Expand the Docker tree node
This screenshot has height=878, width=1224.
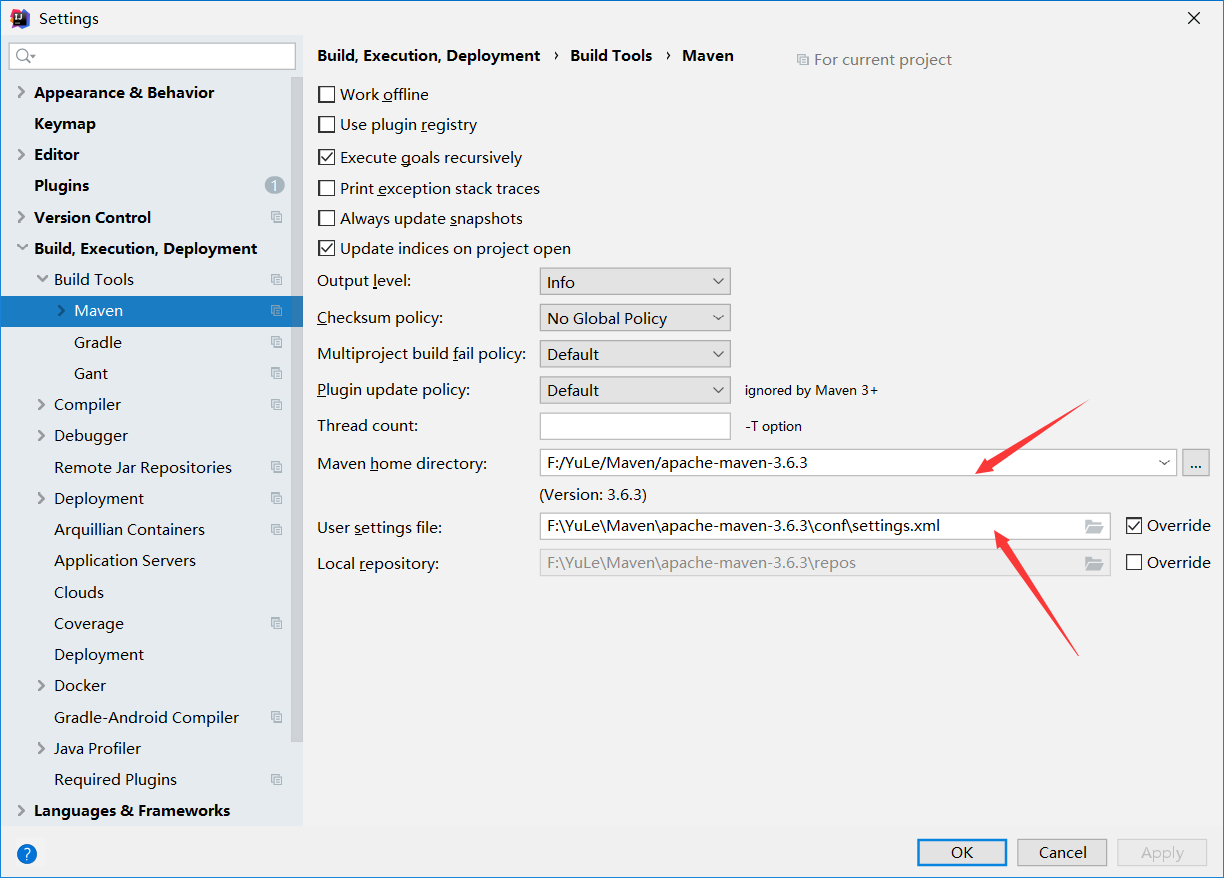click(x=41, y=685)
